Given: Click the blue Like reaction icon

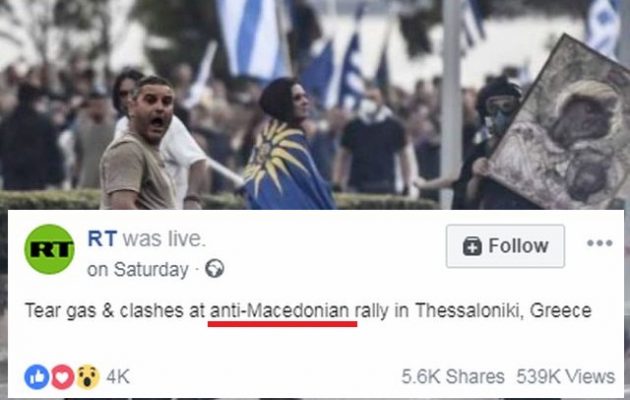Looking at the screenshot, I should pos(37,377).
